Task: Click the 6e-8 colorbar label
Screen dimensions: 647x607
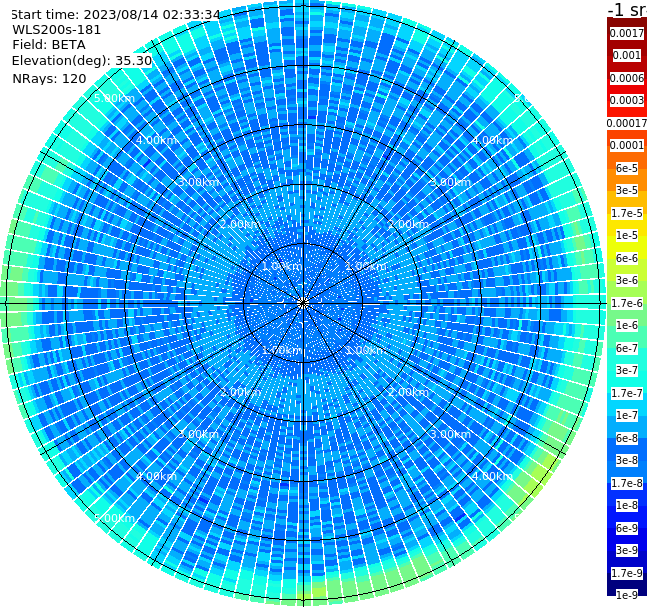Action: point(627,438)
